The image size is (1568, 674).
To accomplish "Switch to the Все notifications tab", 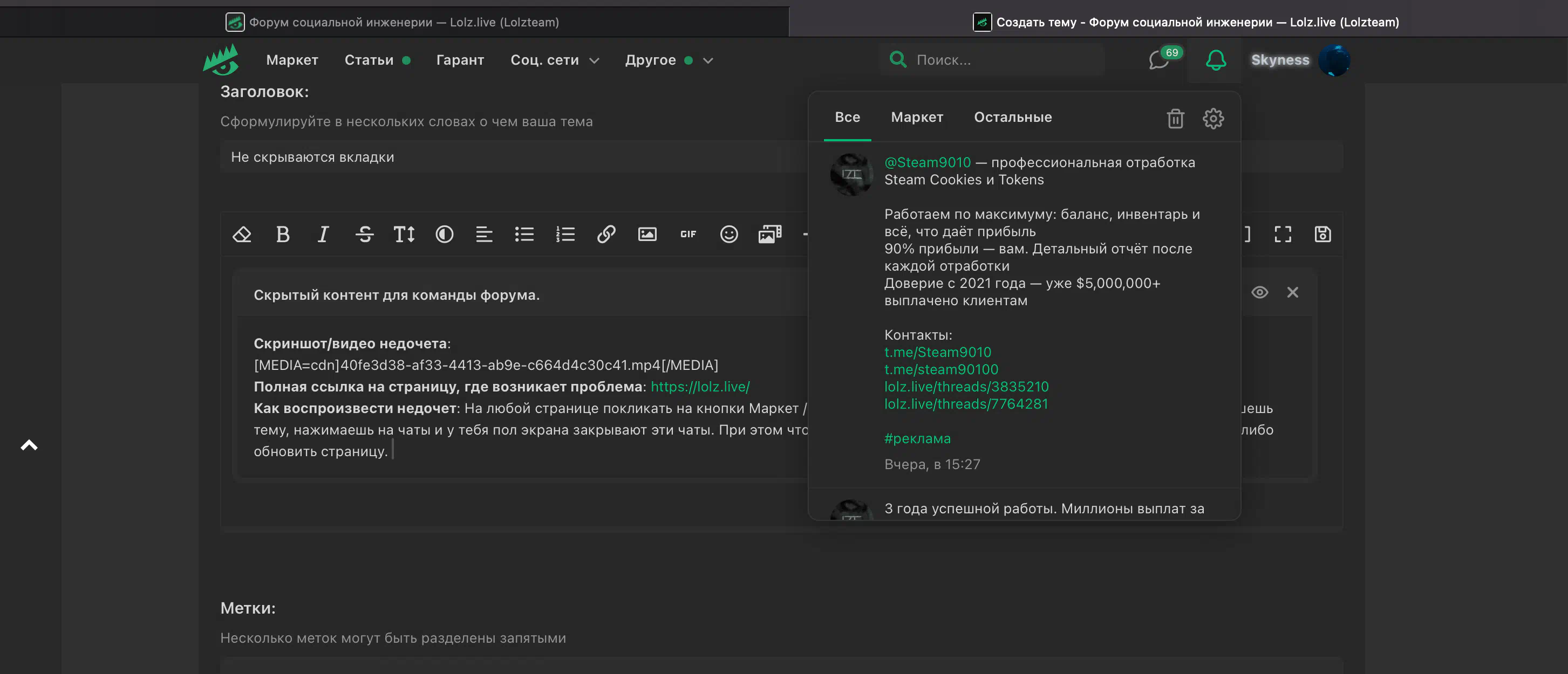I will (847, 117).
